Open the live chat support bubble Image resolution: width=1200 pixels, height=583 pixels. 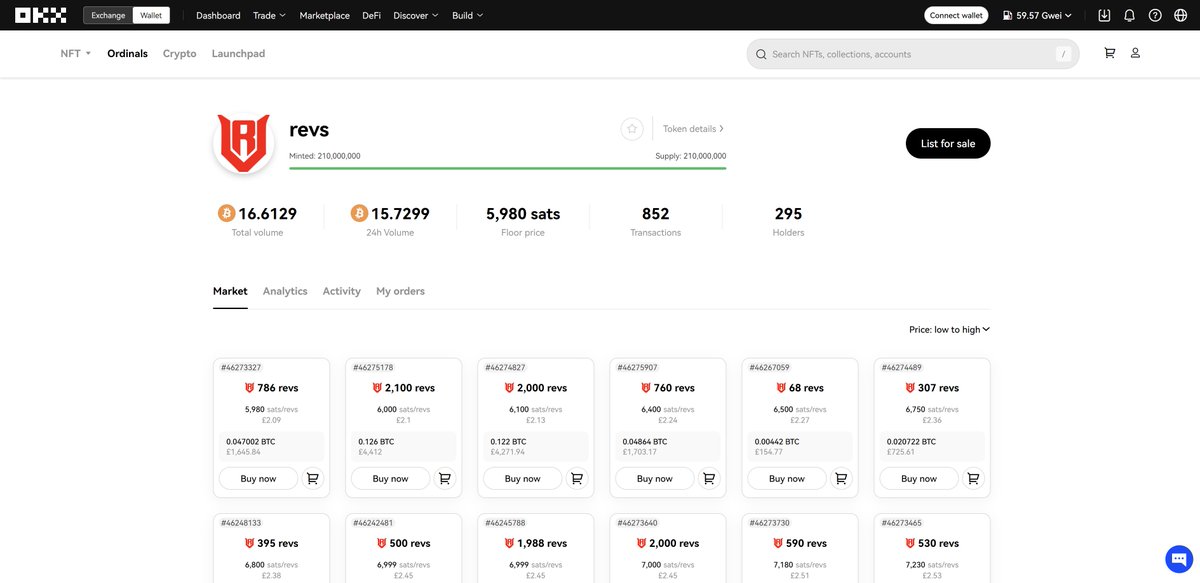[1179, 558]
